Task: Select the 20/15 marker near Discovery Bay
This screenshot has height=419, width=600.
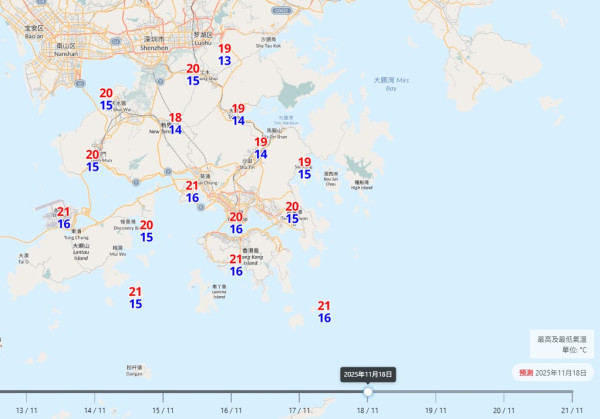Action: 146,231
